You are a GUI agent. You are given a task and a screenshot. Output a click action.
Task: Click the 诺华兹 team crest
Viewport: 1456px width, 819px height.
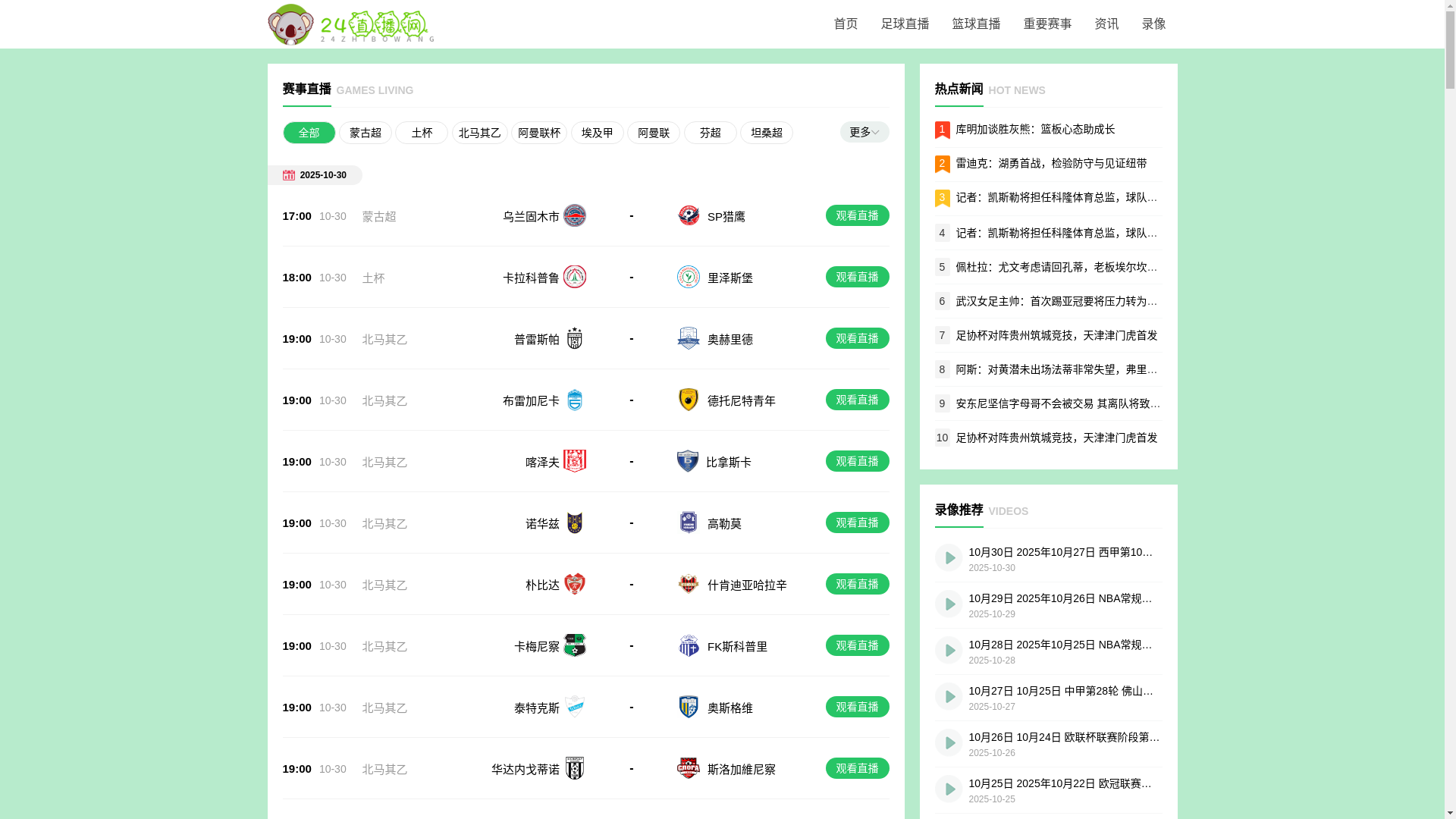575,522
